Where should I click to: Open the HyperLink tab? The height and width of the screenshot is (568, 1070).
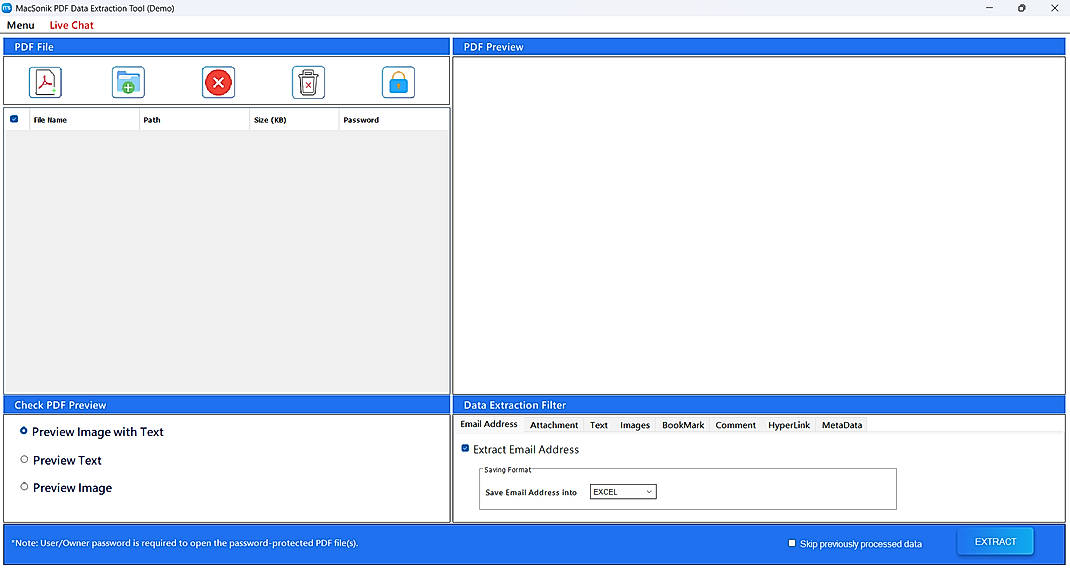789,425
